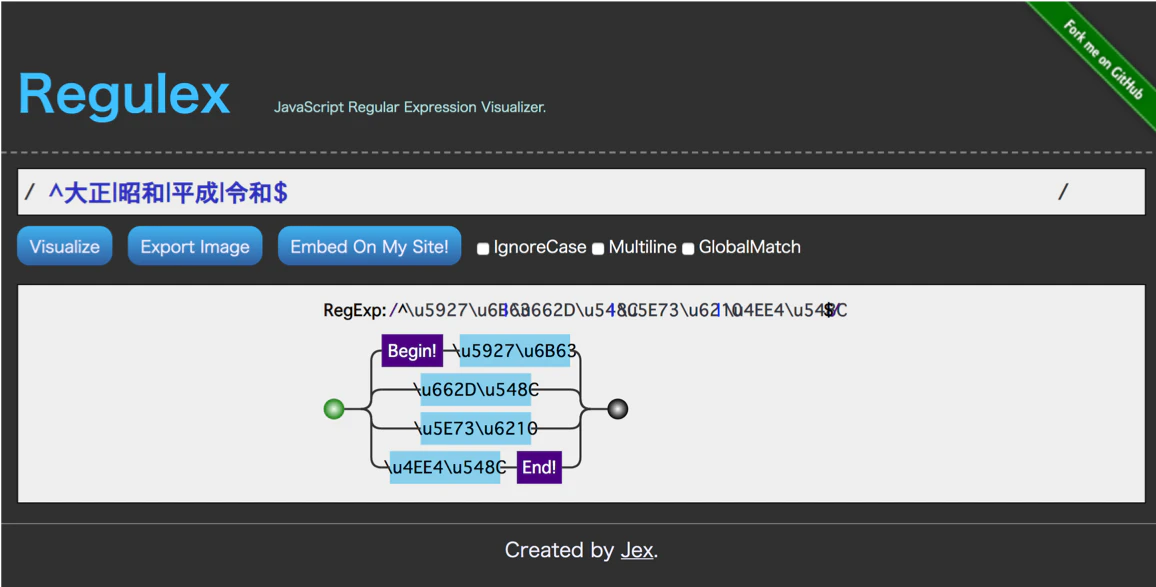1156x587 pixels.
Task: Select the \u5927\u6B63 diagram node
Action: pyautogui.click(x=515, y=351)
